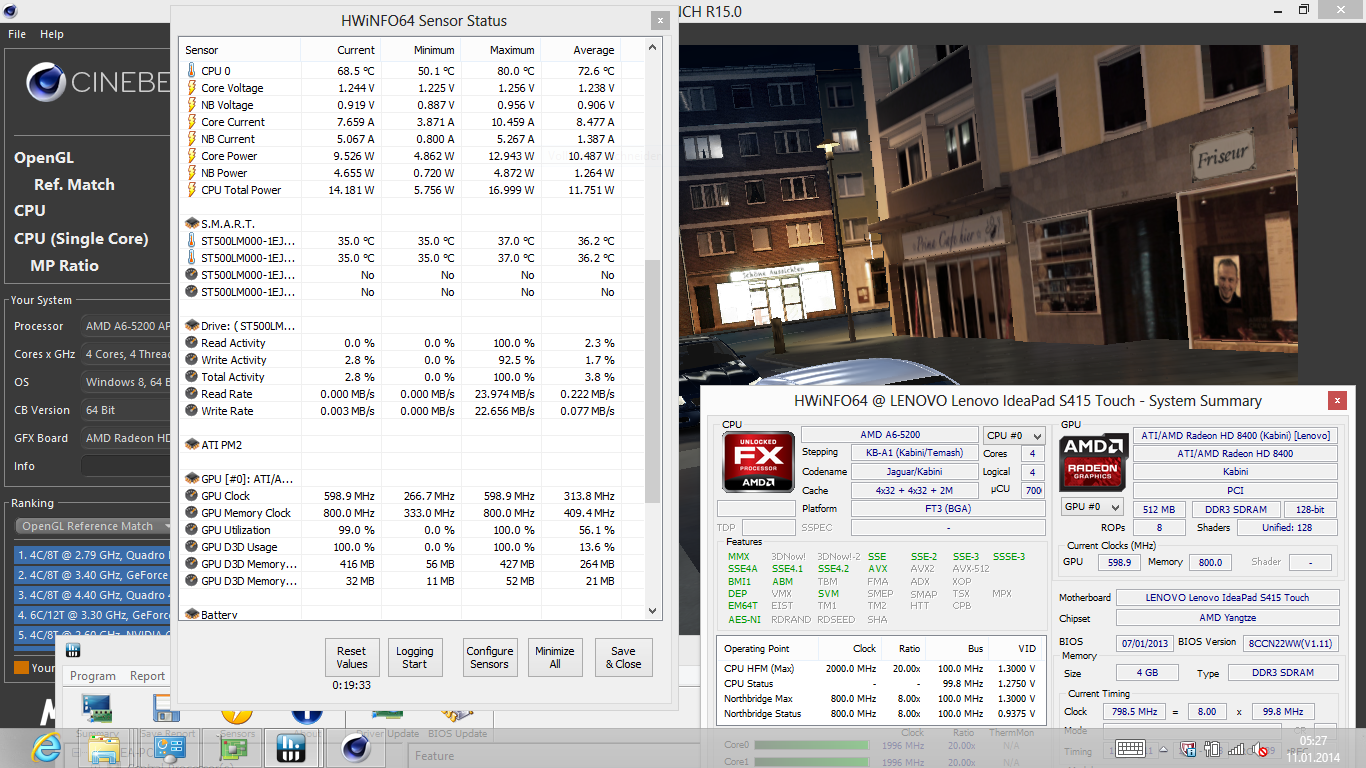
Task: Click the Sensor column header
Action: click(240, 50)
